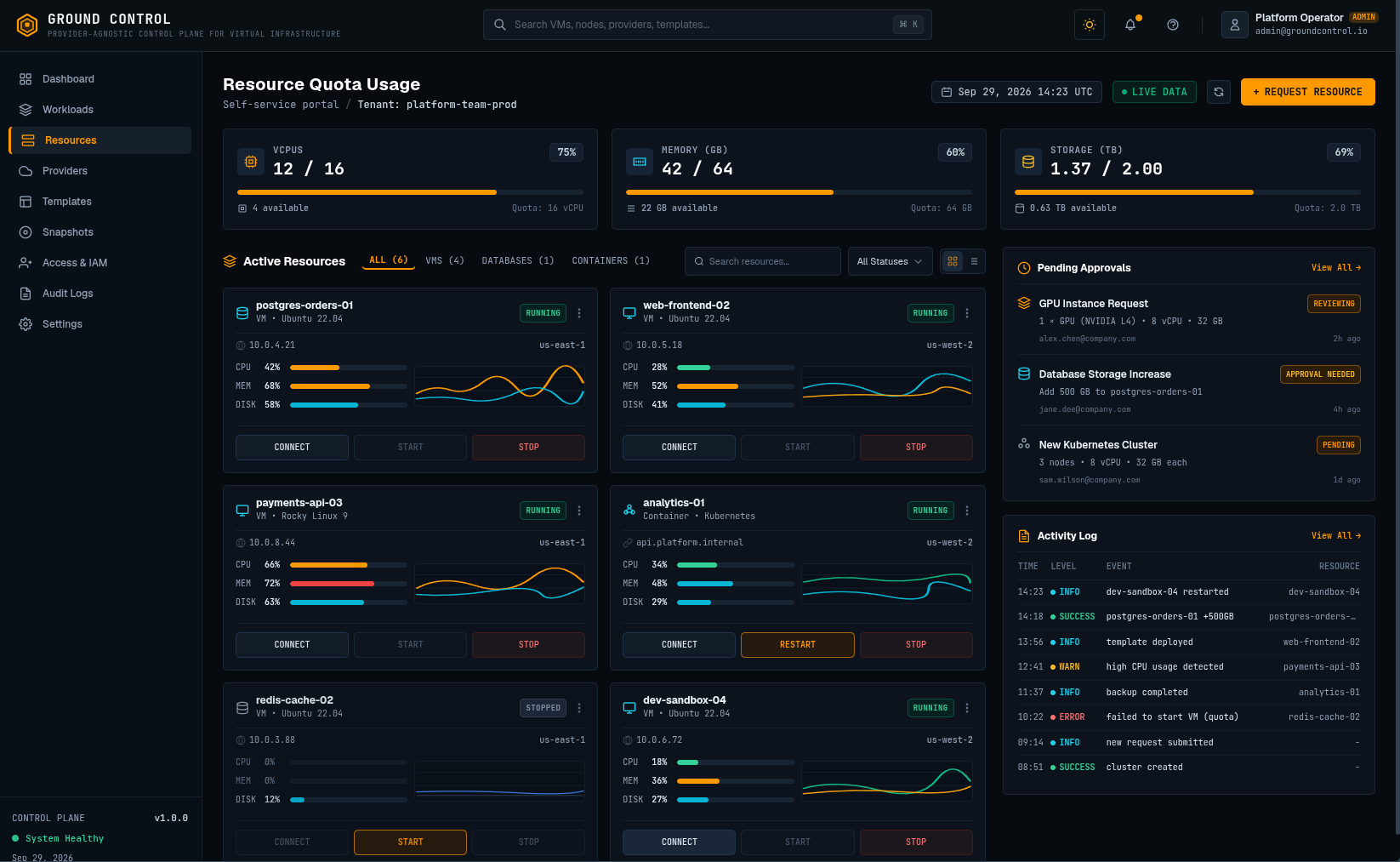Open the help question mark icon
The height and width of the screenshot is (862, 1400).
1173,25
